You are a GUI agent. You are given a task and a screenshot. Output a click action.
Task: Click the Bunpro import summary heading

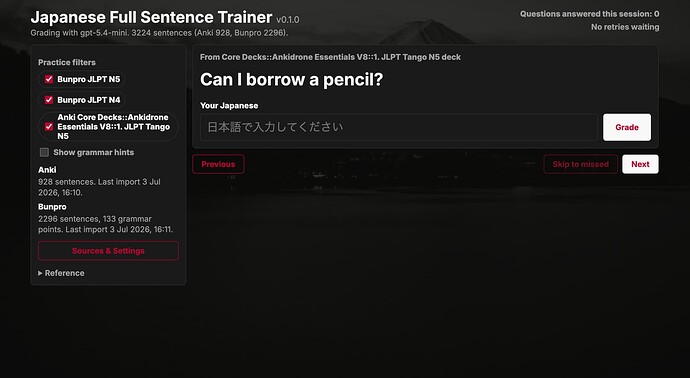[52, 207]
